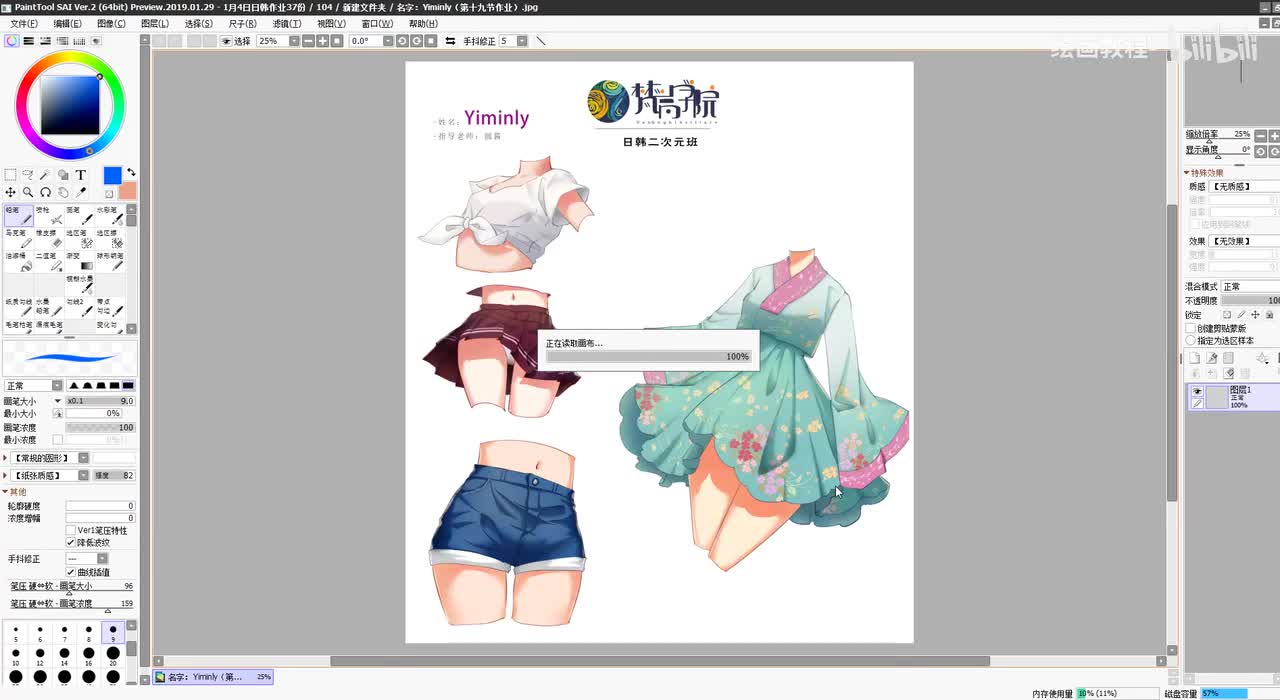Open the 编辑(E) menu
This screenshot has width=1280, height=700.
(x=68, y=23)
